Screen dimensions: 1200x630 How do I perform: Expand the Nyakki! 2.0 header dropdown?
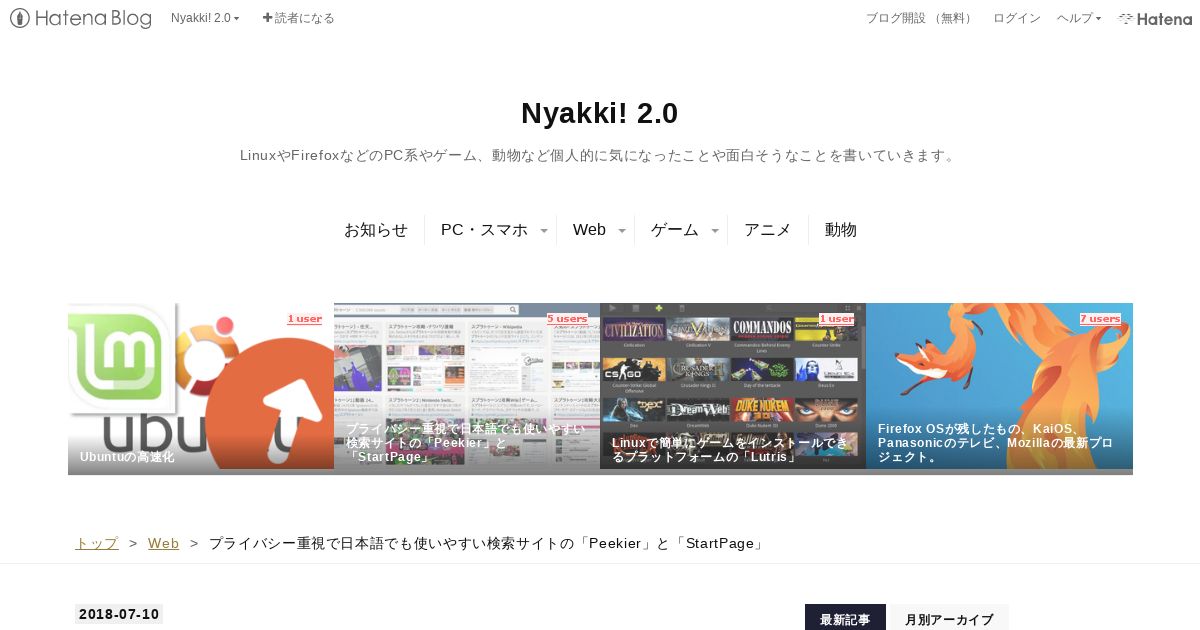(x=205, y=18)
